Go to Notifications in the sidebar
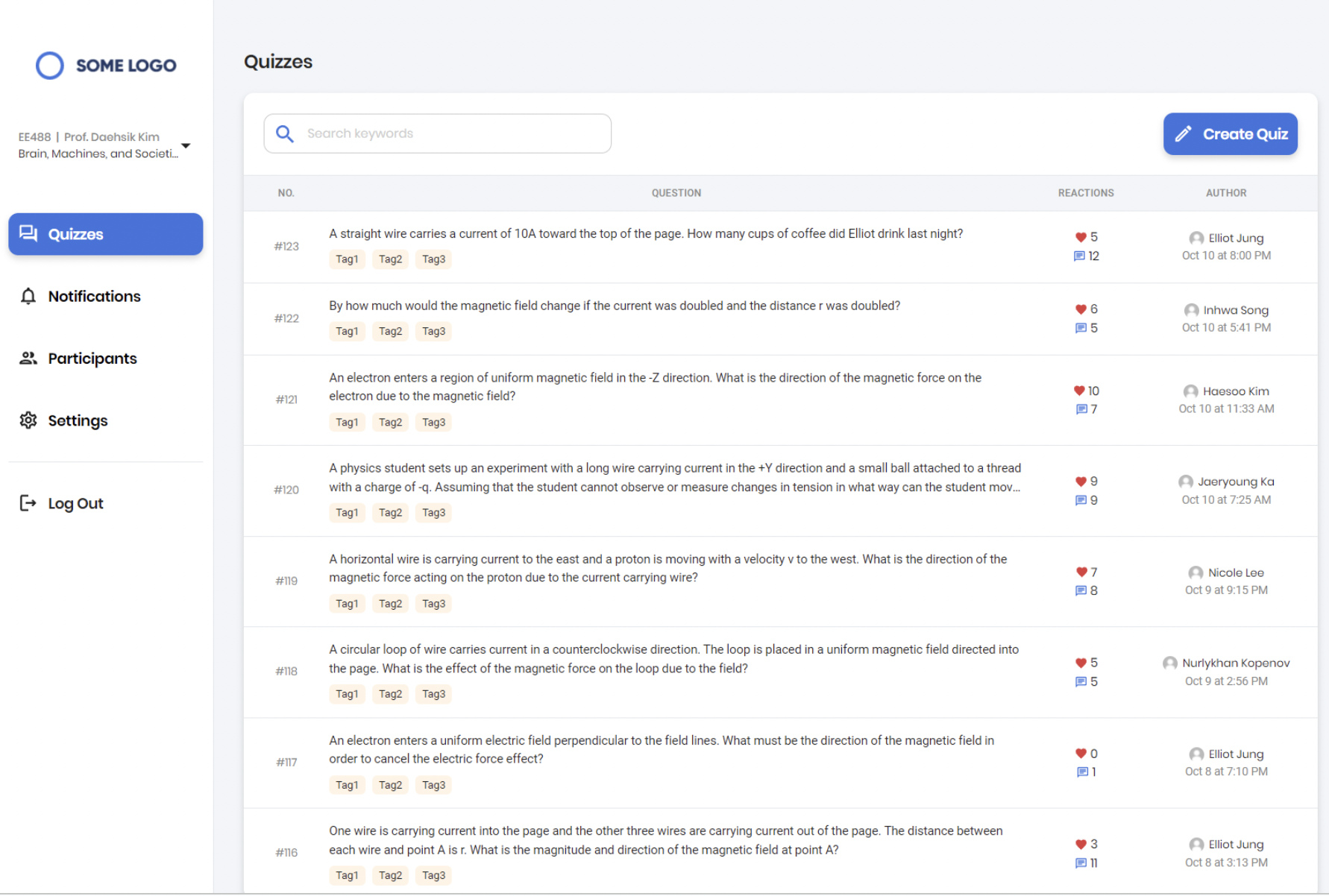Screen dimensions: 1329x896 [94, 297]
